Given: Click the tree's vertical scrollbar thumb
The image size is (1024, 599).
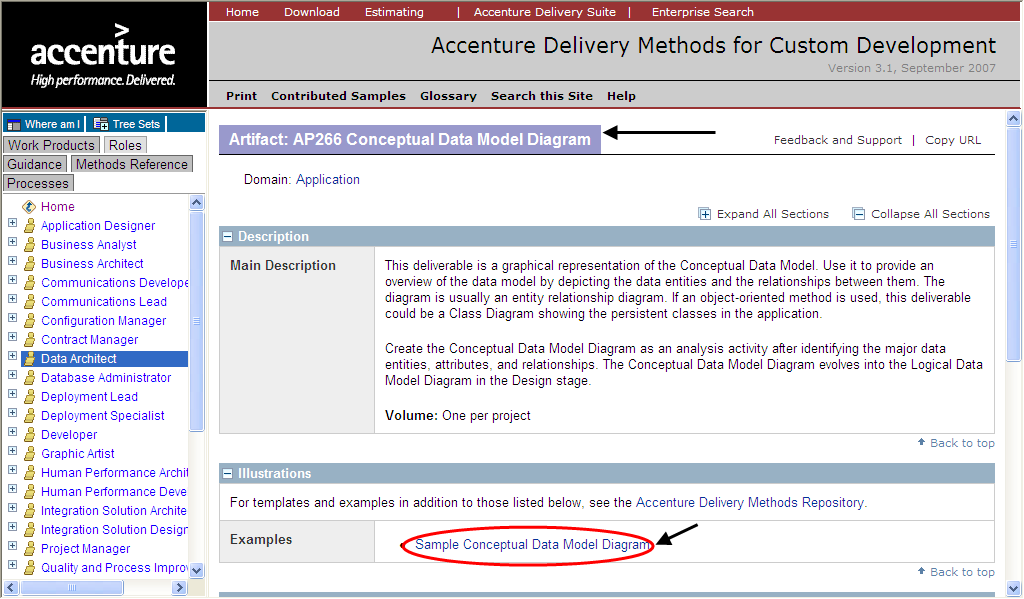Looking at the screenshot, I should (197, 321).
